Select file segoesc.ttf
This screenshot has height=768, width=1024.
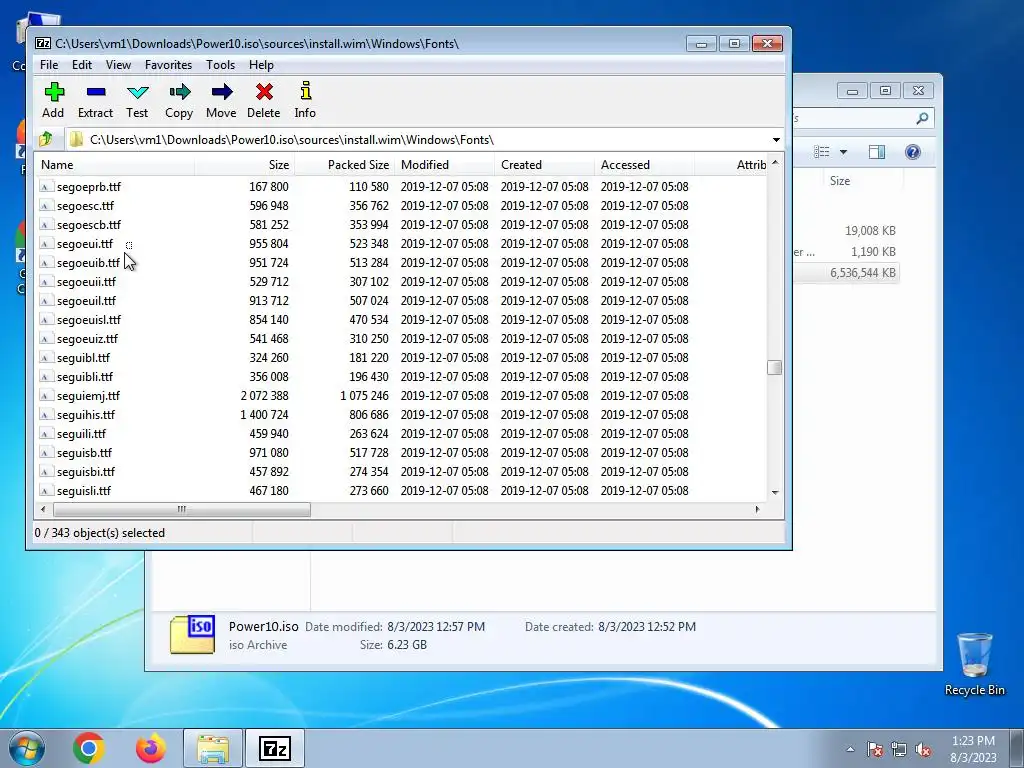pos(86,206)
